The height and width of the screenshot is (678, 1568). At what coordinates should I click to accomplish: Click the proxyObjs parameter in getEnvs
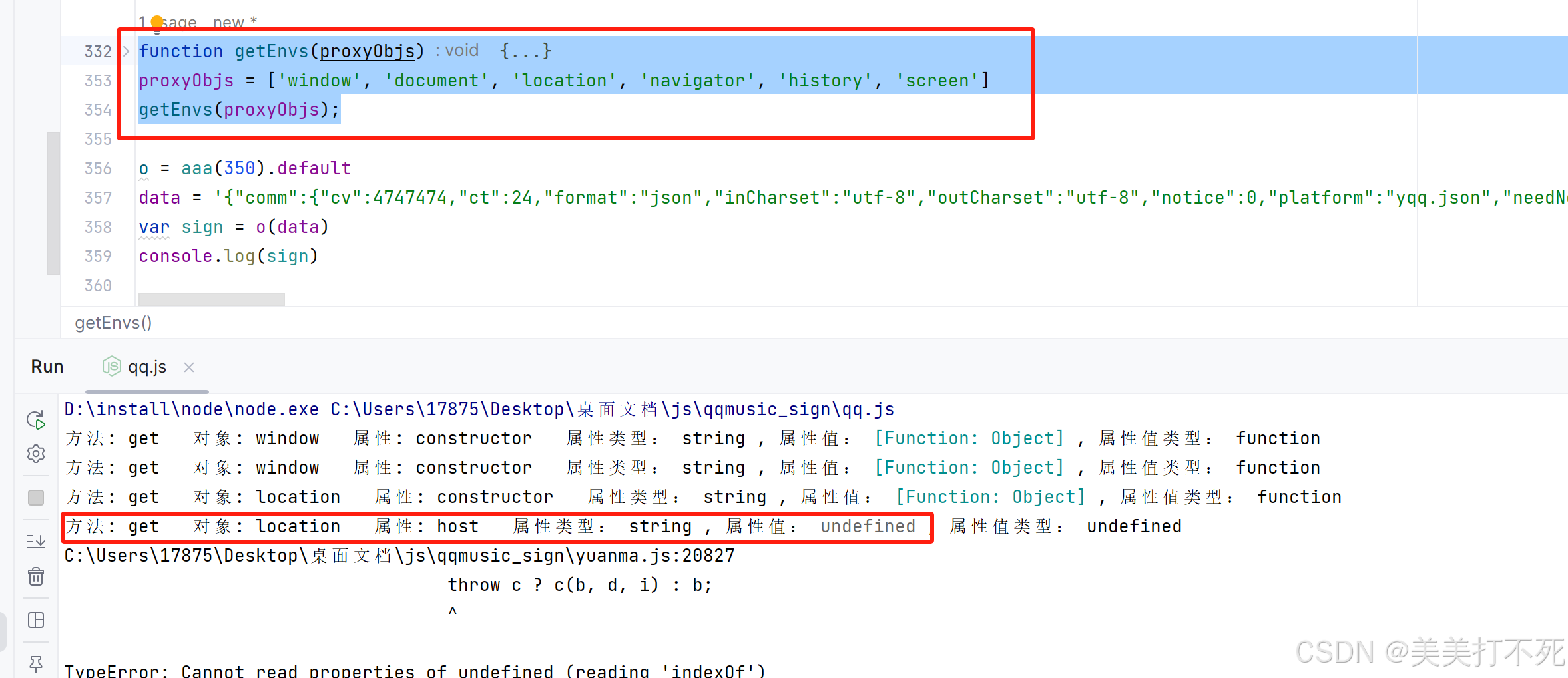pyautogui.click(x=367, y=51)
